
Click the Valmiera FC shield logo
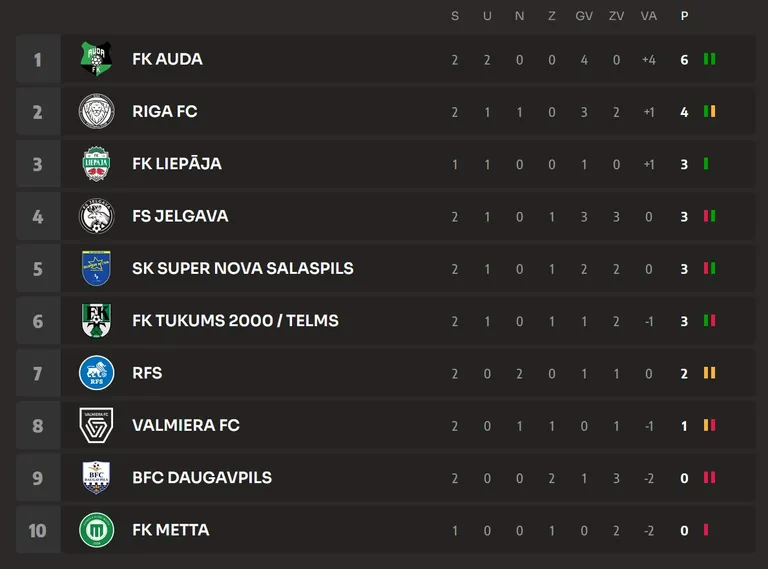point(96,425)
